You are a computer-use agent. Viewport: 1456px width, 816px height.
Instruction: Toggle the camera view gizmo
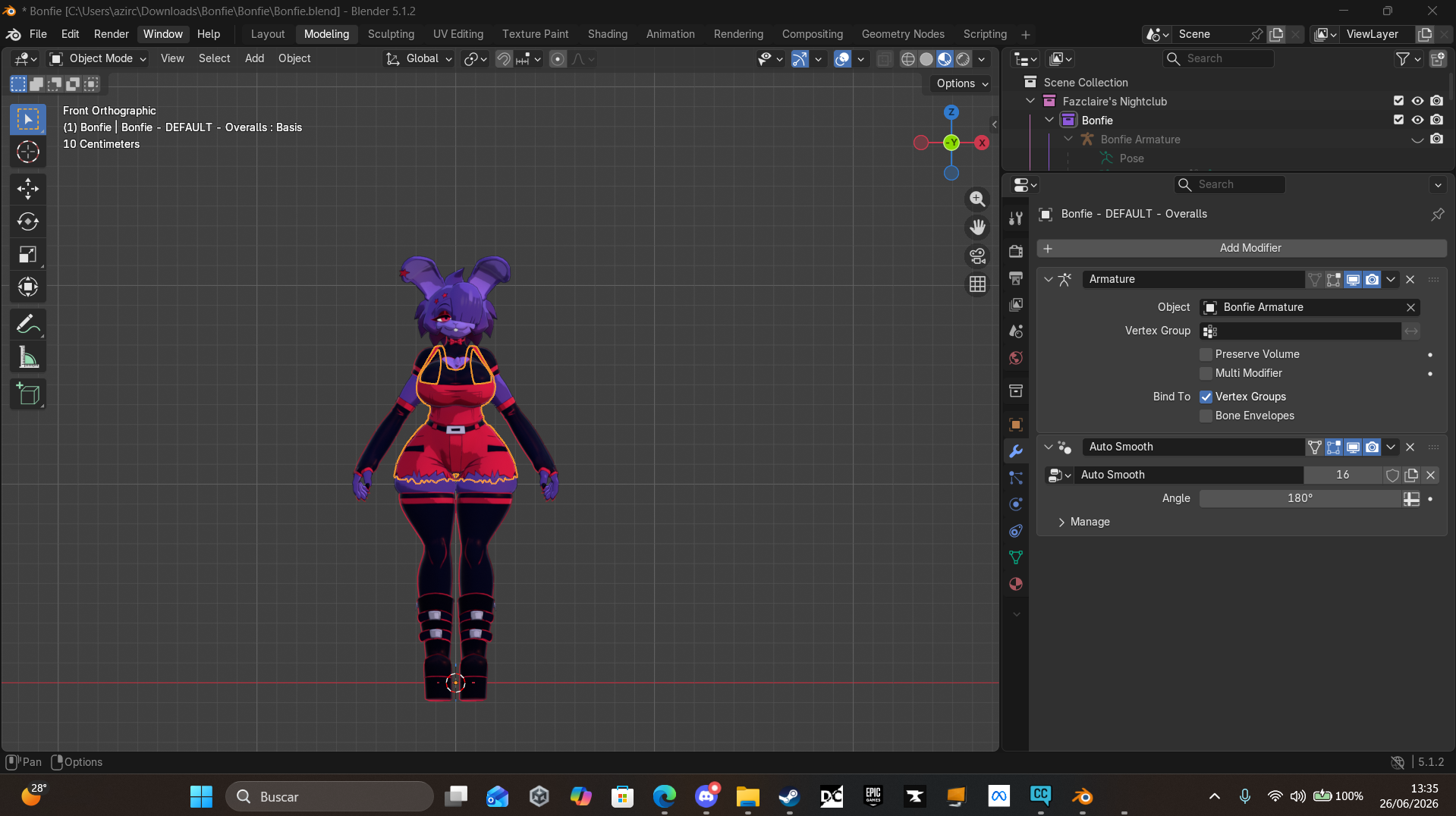tap(977, 256)
